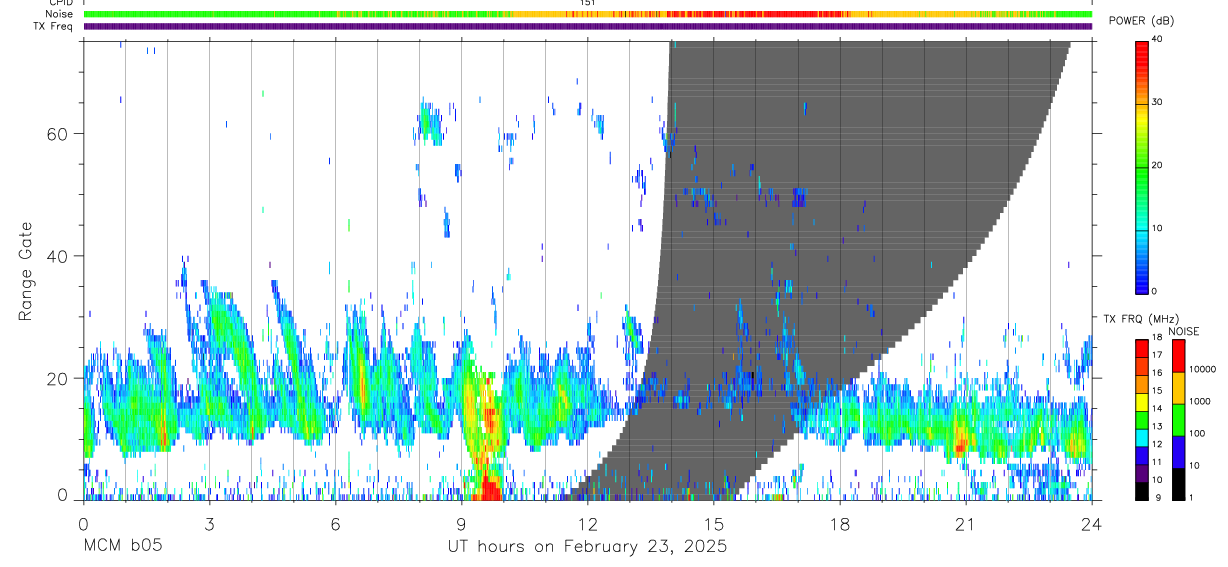Click the 6 tick on the UT axis
The image size is (1228, 567).
[335, 523]
